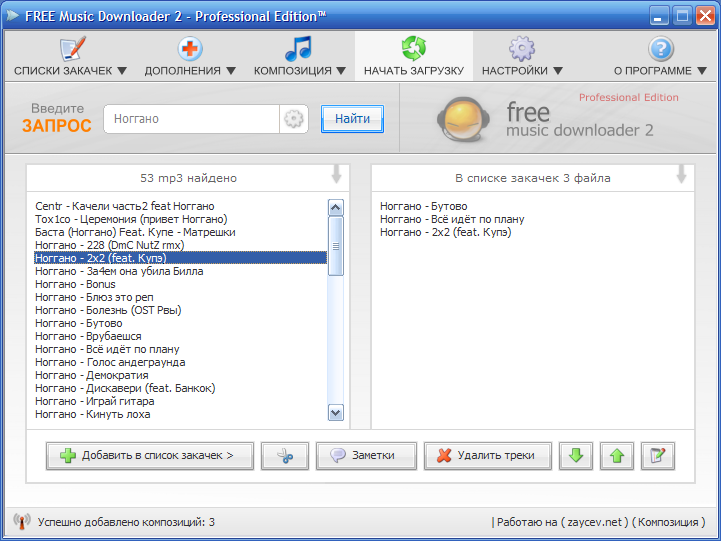Screen dimensions: 721x541
Task: Expand the ДОПОЛНЕНИЯ dropdown arrow
Action: click(231, 71)
